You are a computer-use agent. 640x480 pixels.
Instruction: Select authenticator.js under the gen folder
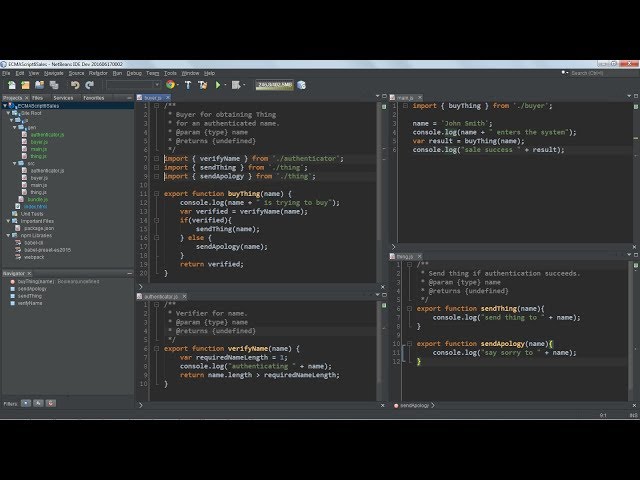[x=47, y=135]
